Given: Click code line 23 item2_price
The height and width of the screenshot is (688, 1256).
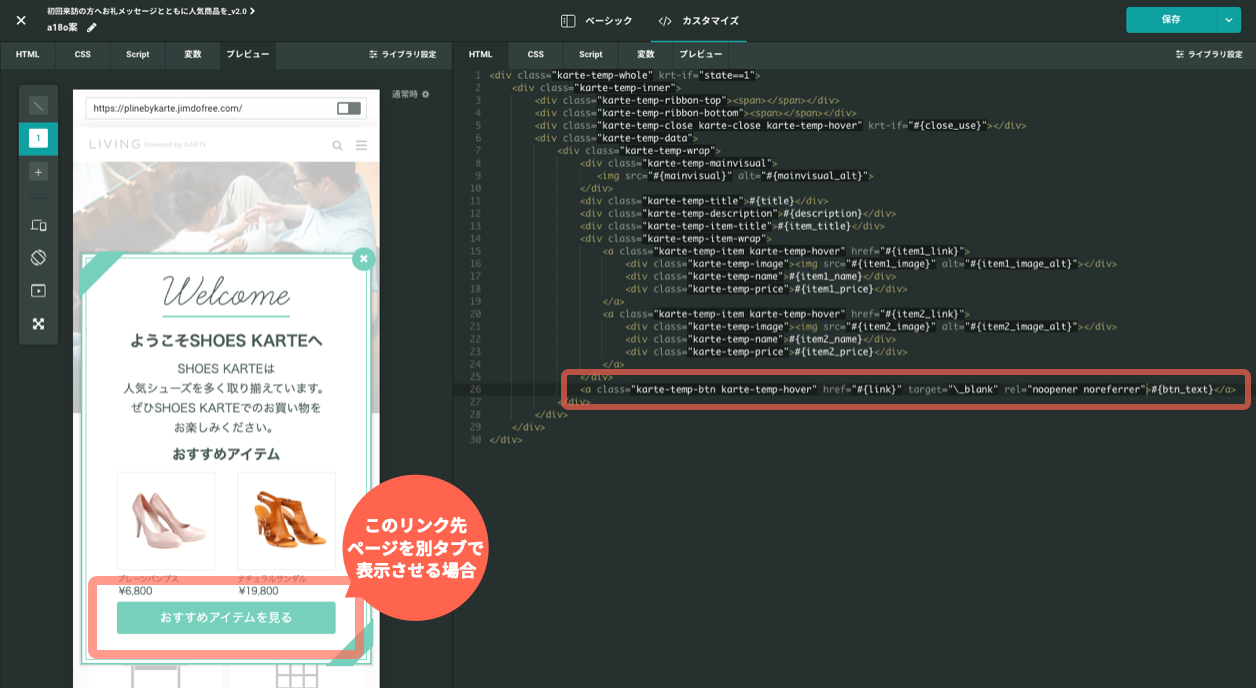Looking at the screenshot, I should pos(767,351).
